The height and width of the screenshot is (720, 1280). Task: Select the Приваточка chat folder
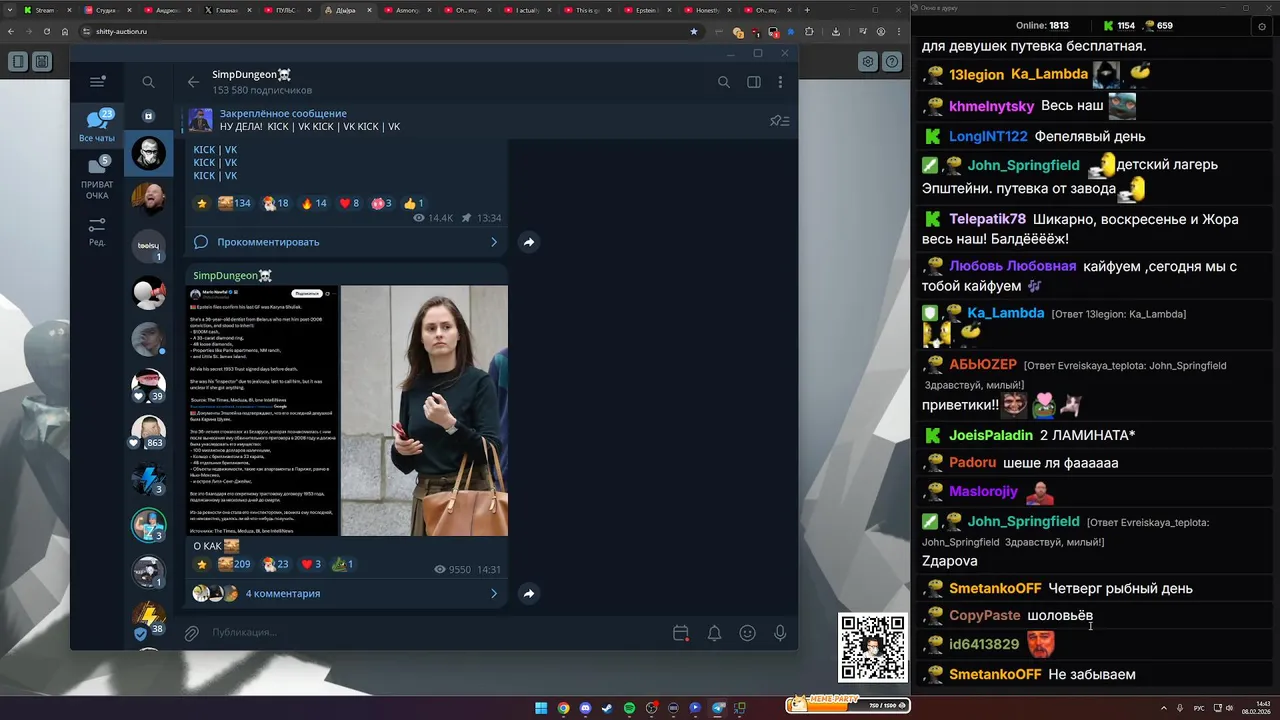(97, 177)
